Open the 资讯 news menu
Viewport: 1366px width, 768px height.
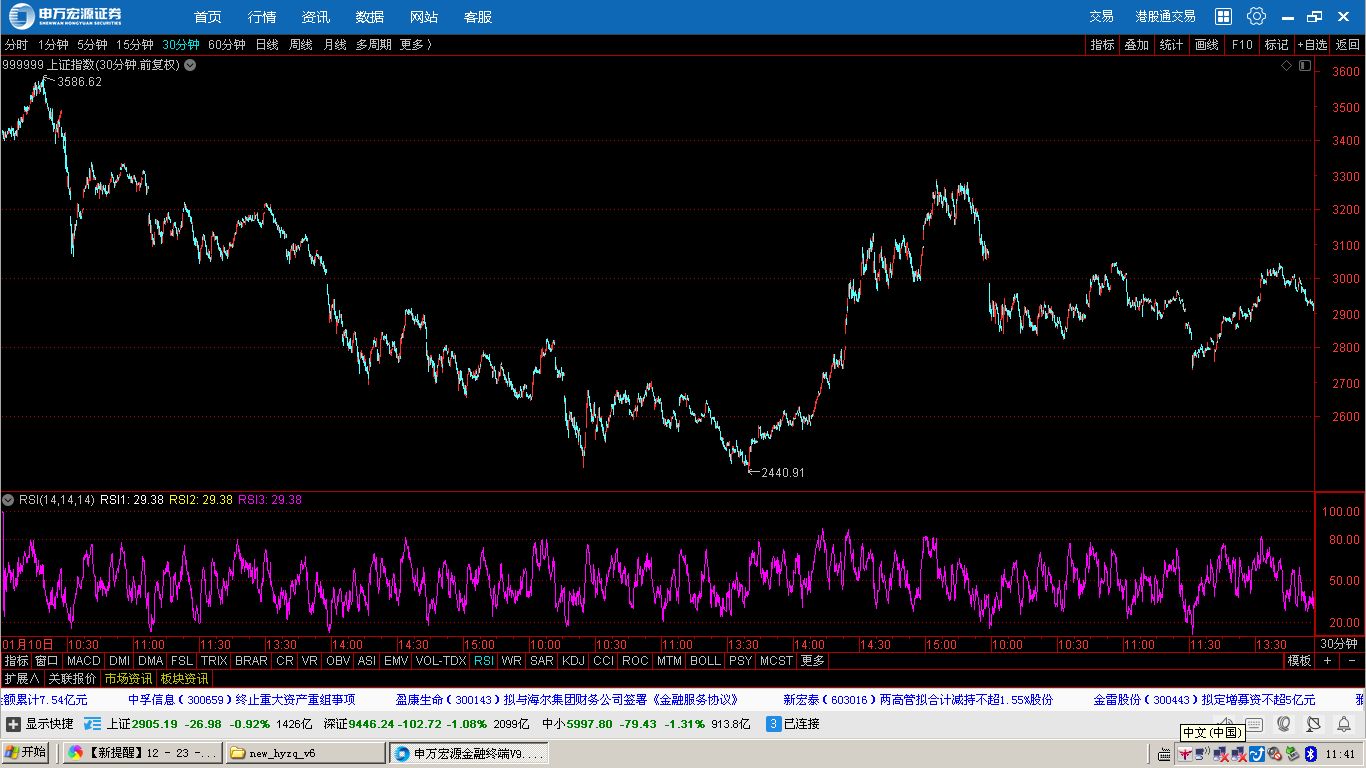point(316,17)
